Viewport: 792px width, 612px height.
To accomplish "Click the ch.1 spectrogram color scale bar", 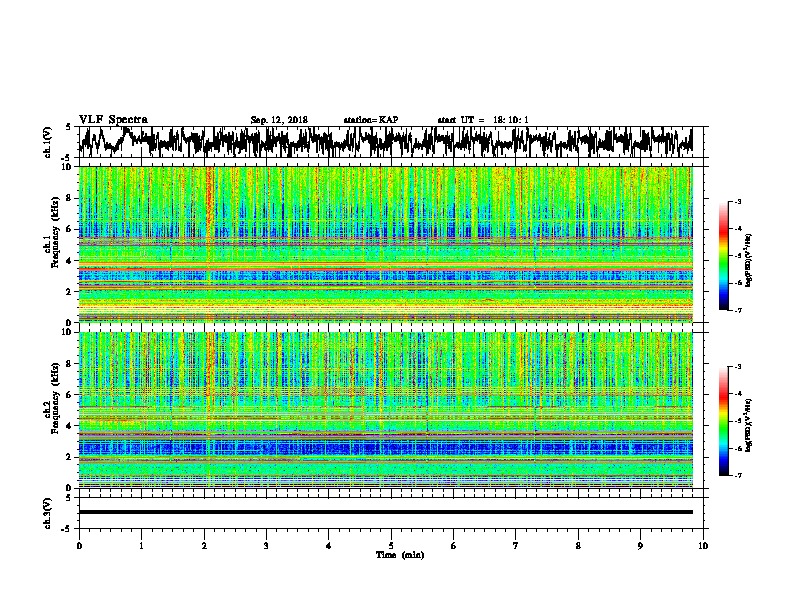I will tap(723, 256).
